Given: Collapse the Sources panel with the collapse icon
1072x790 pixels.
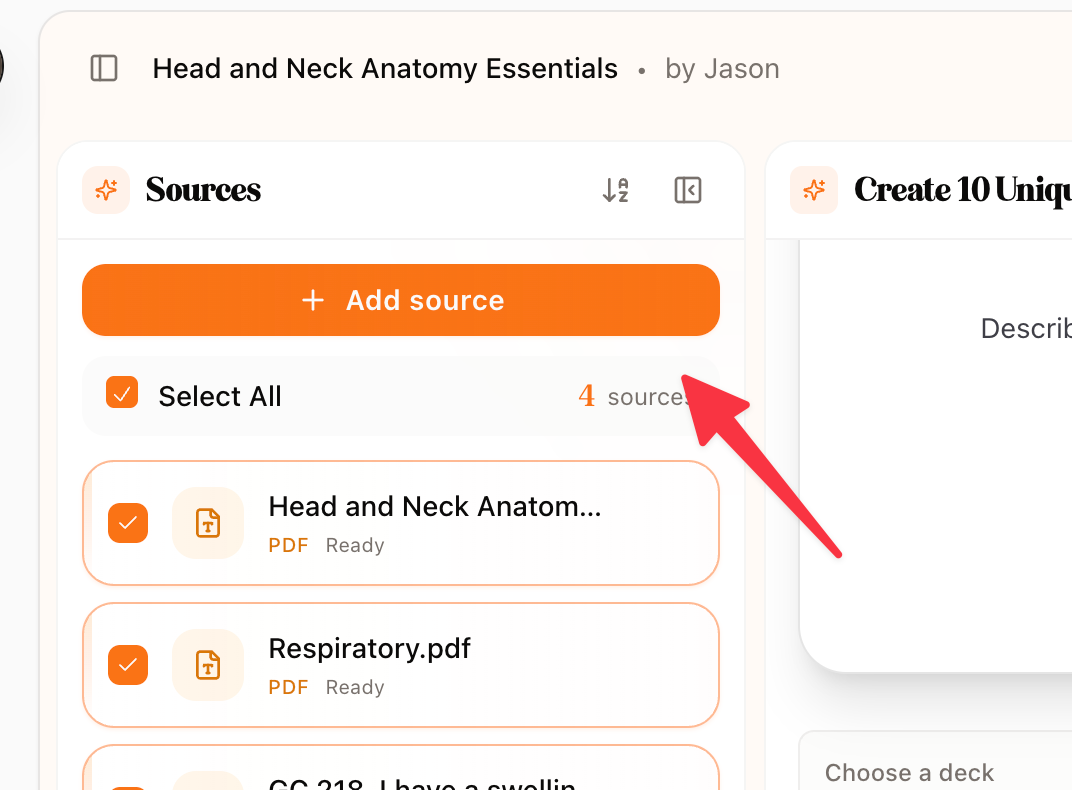Looking at the screenshot, I should (x=687, y=190).
